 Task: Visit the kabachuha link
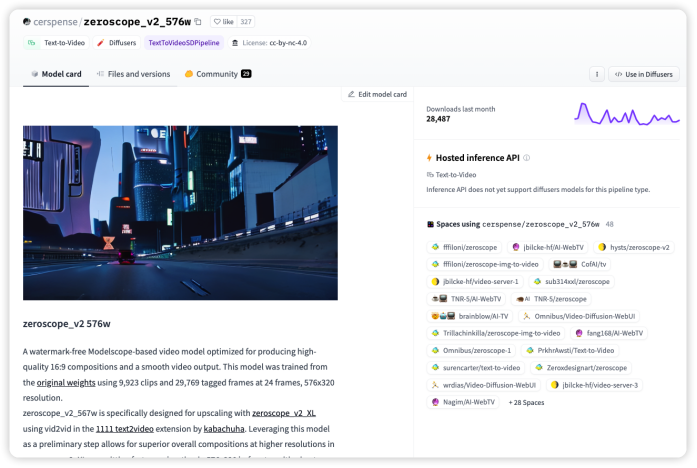click(x=224, y=428)
